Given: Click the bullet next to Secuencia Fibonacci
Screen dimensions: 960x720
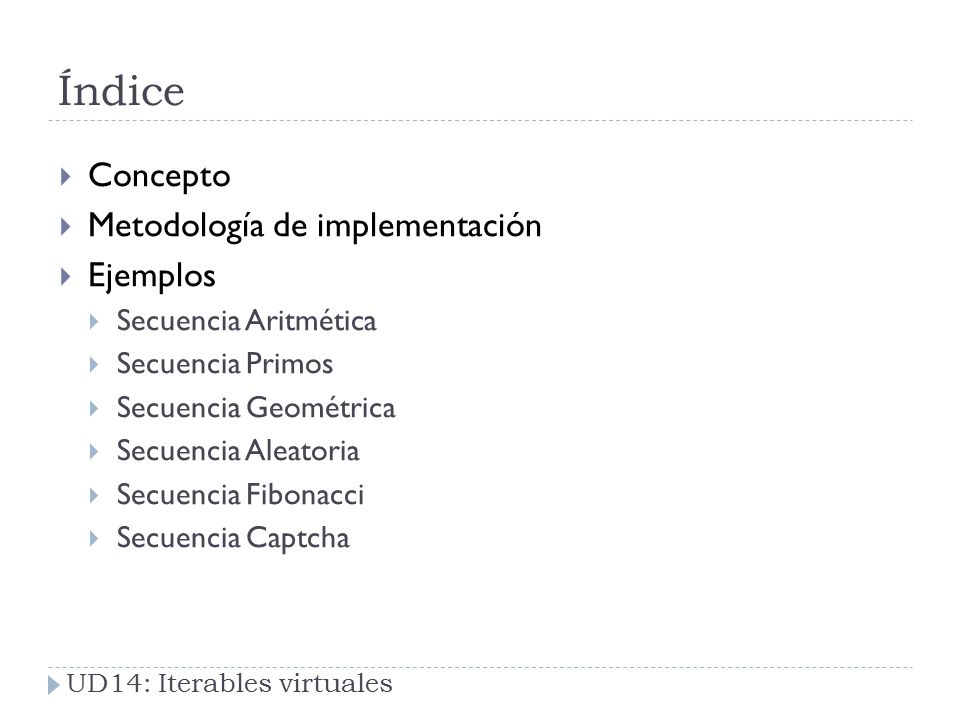Looking at the screenshot, I should click(x=94, y=496).
